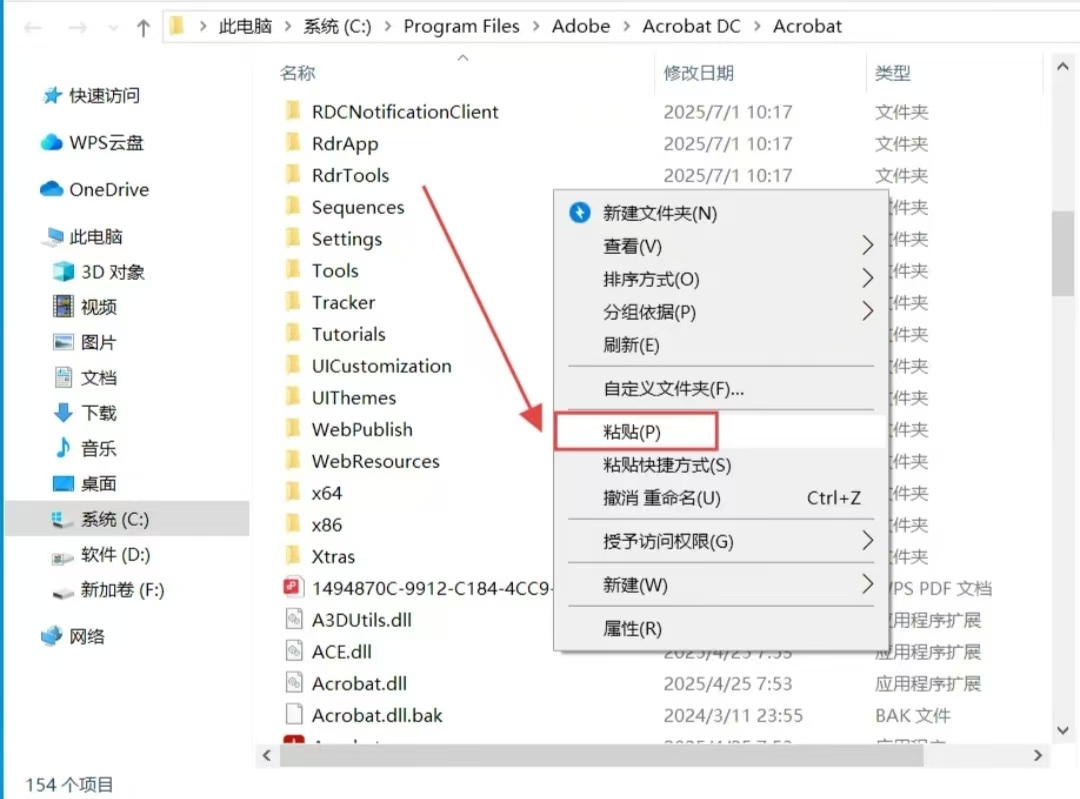This screenshot has width=1080, height=799.
Task: Click the address bar folder icon
Action: 177,26
